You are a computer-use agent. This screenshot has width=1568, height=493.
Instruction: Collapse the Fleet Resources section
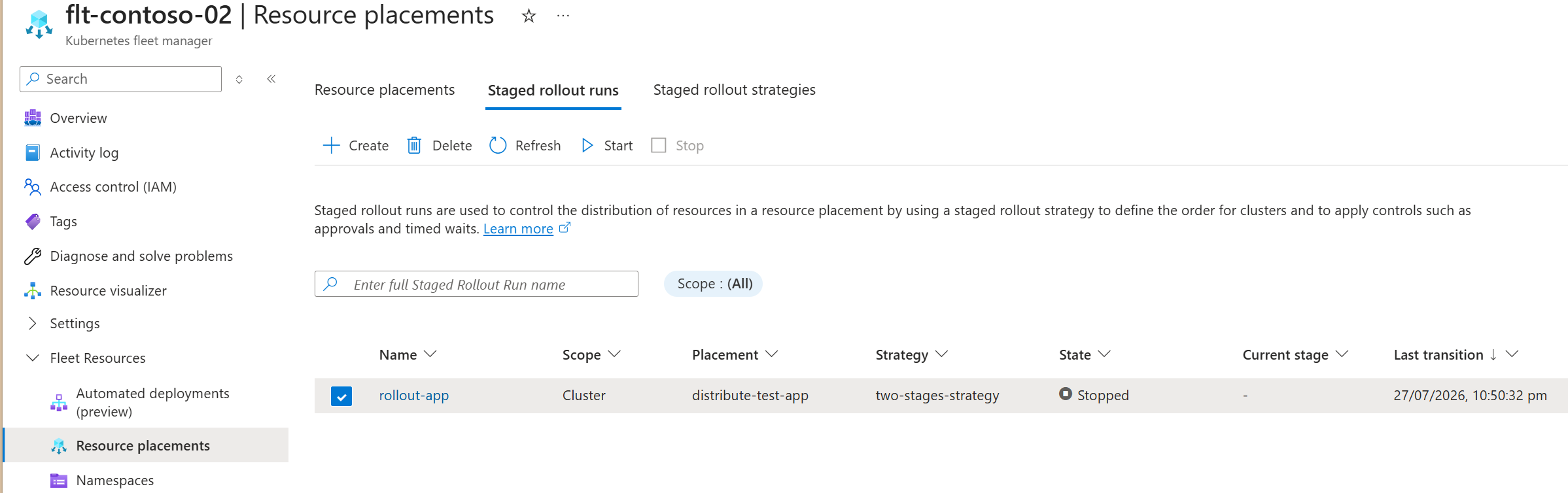(x=97, y=358)
